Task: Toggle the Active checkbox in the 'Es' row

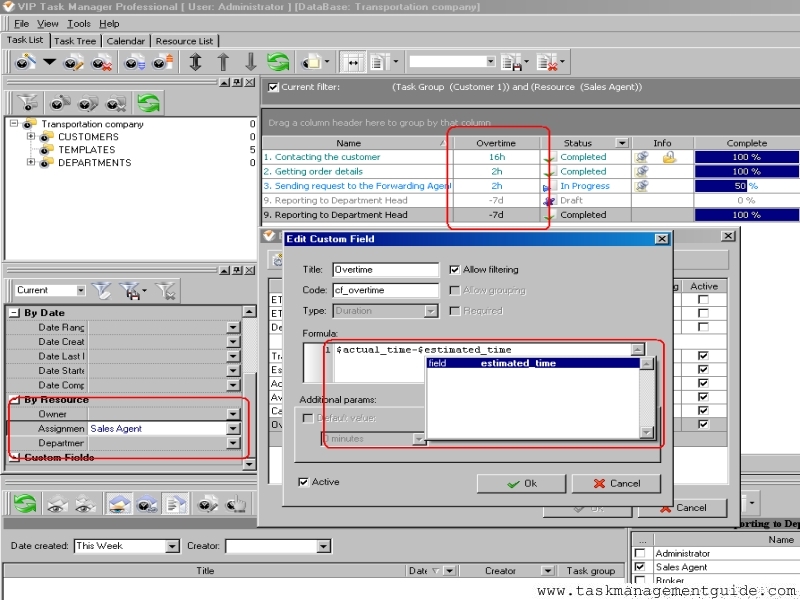Action: pyautogui.click(x=703, y=369)
